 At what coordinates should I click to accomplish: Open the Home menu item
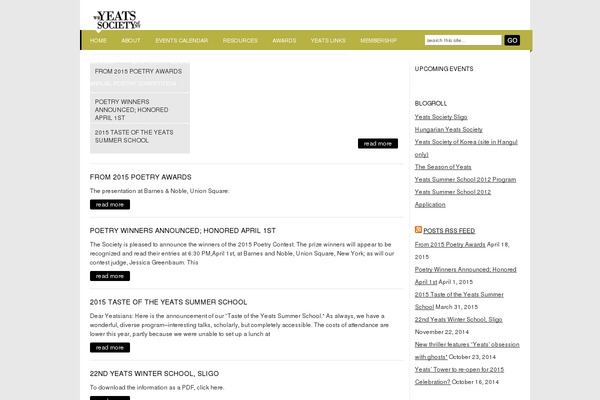click(x=98, y=41)
